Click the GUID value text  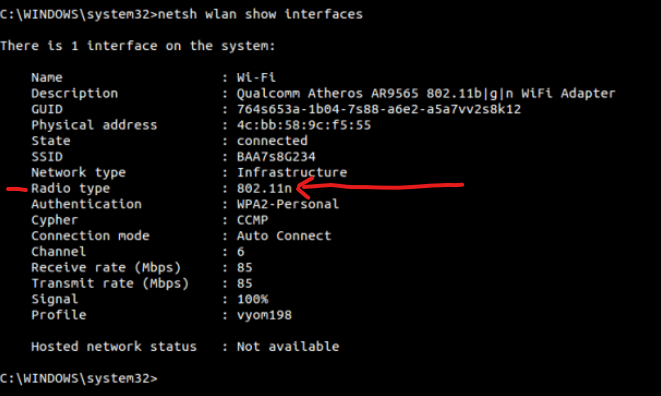coord(379,109)
